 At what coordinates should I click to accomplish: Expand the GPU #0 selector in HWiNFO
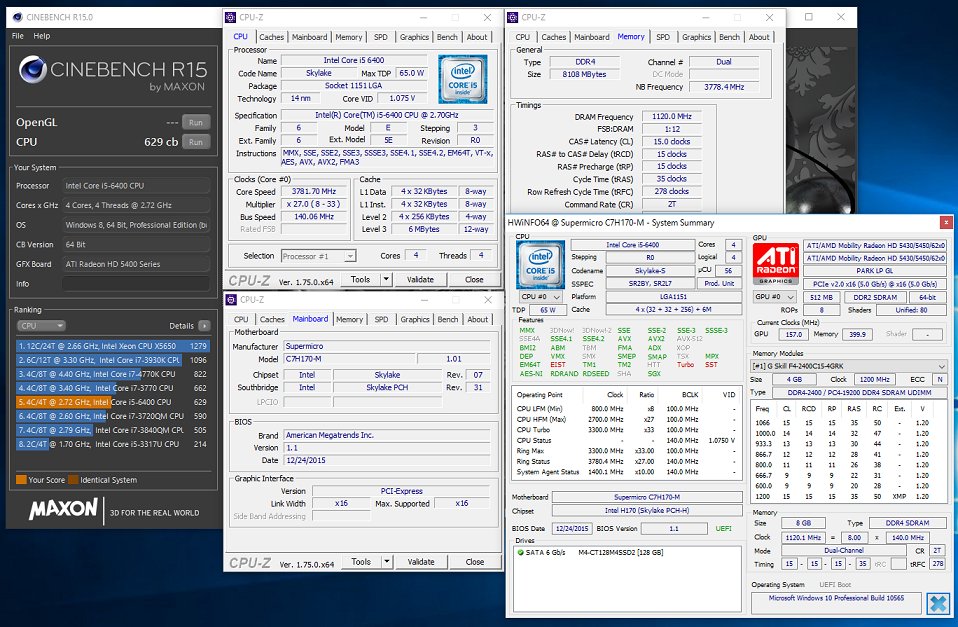click(777, 297)
